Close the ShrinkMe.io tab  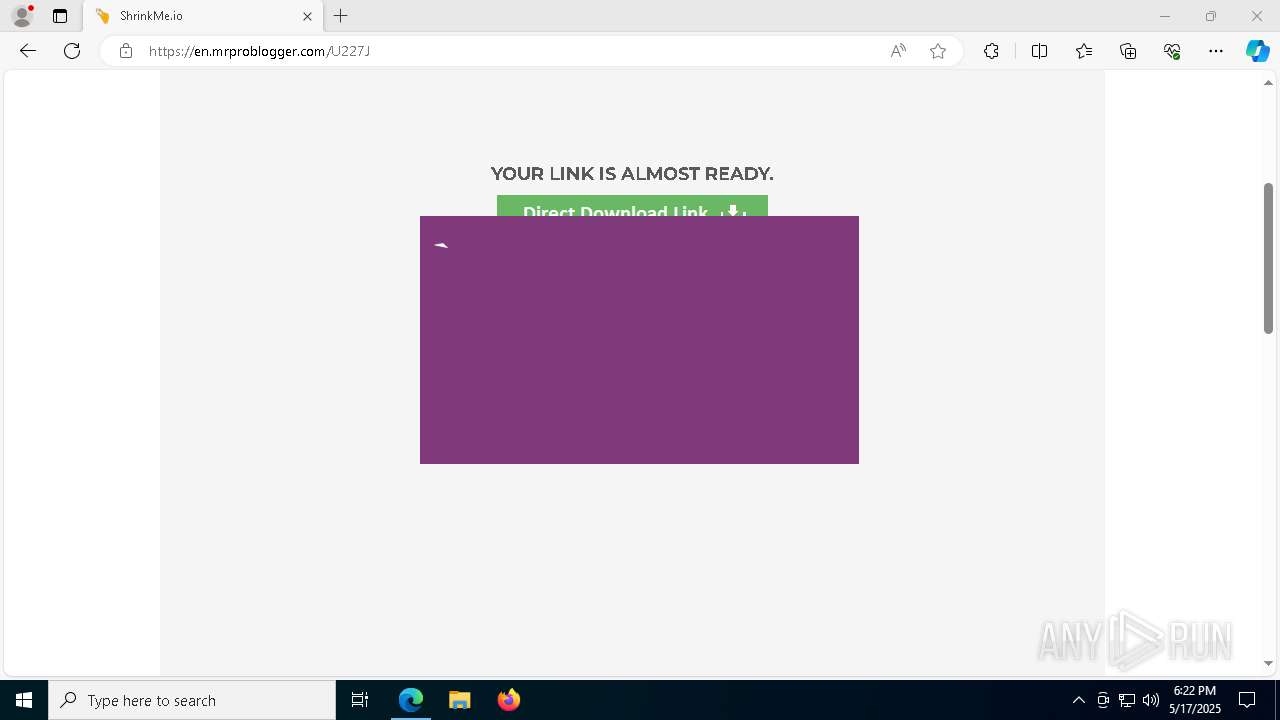tap(307, 16)
